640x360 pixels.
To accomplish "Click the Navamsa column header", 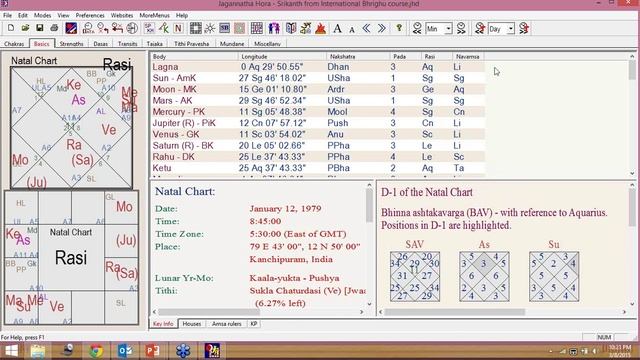I will click(x=468, y=56).
